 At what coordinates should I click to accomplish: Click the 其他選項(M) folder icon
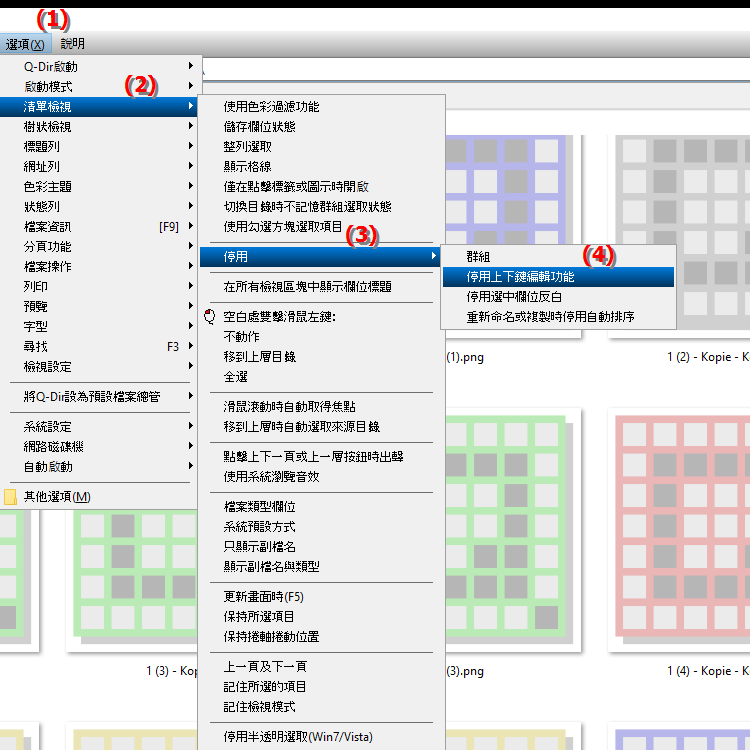10,497
